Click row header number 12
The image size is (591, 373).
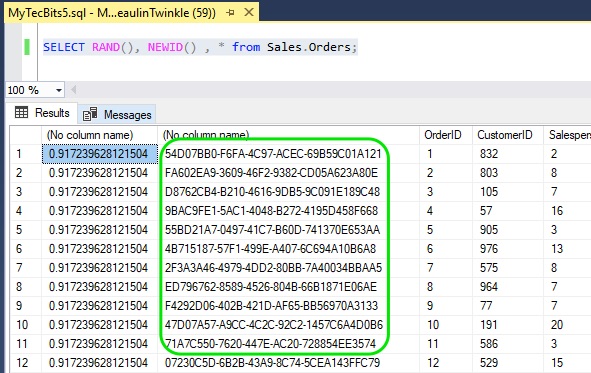[25, 363]
